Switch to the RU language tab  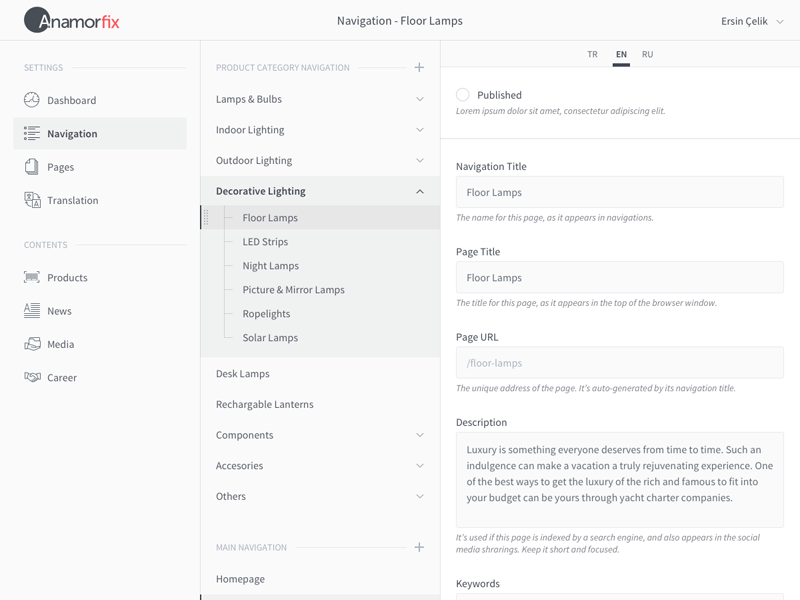click(648, 55)
